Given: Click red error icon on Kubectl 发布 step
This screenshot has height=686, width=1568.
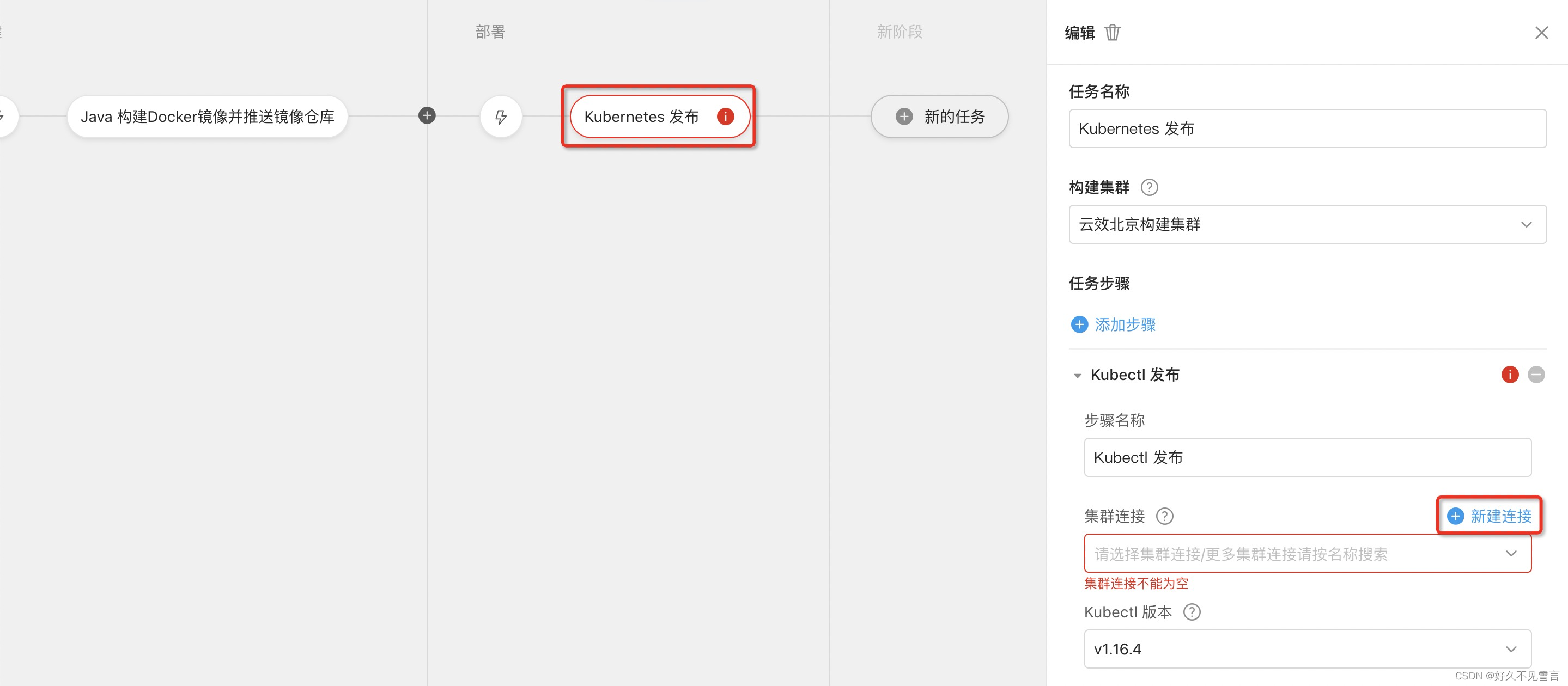Looking at the screenshot, I should tap(1510, 375).
